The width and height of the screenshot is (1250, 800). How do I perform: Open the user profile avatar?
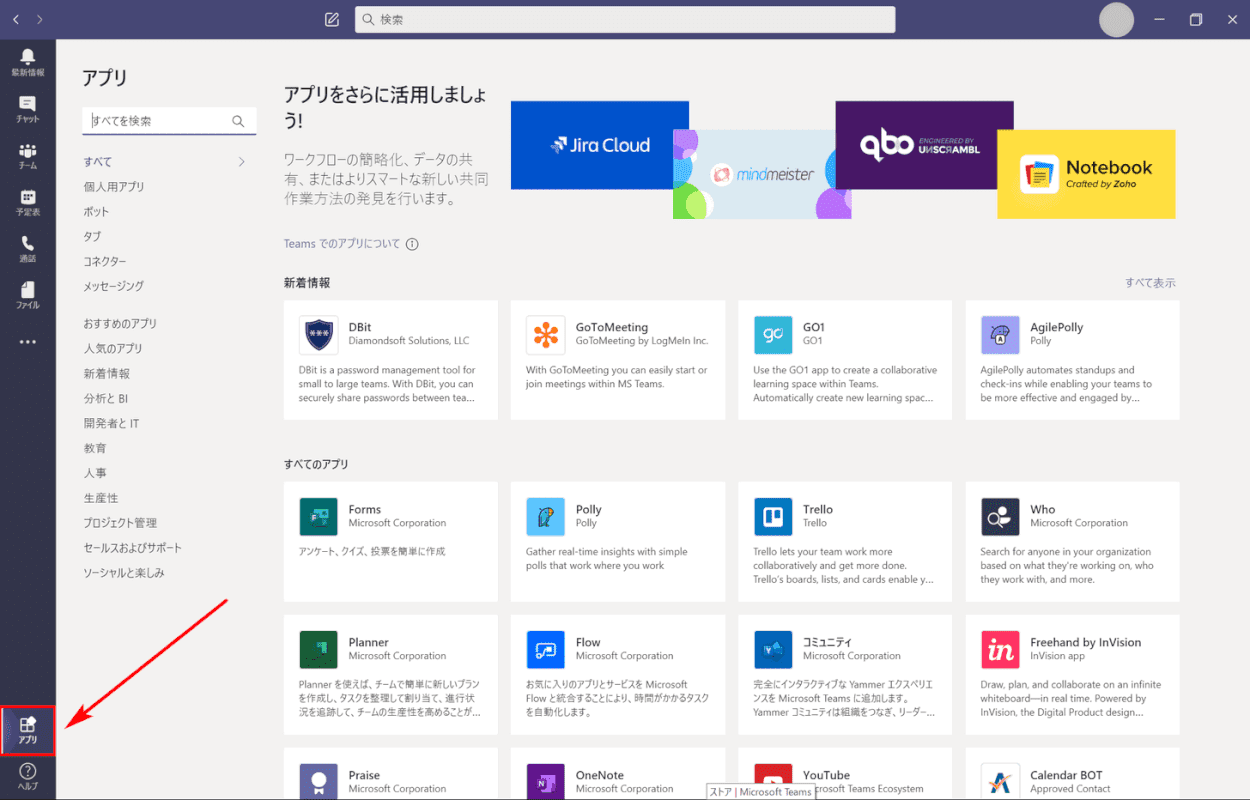[x=1116, y=19]
